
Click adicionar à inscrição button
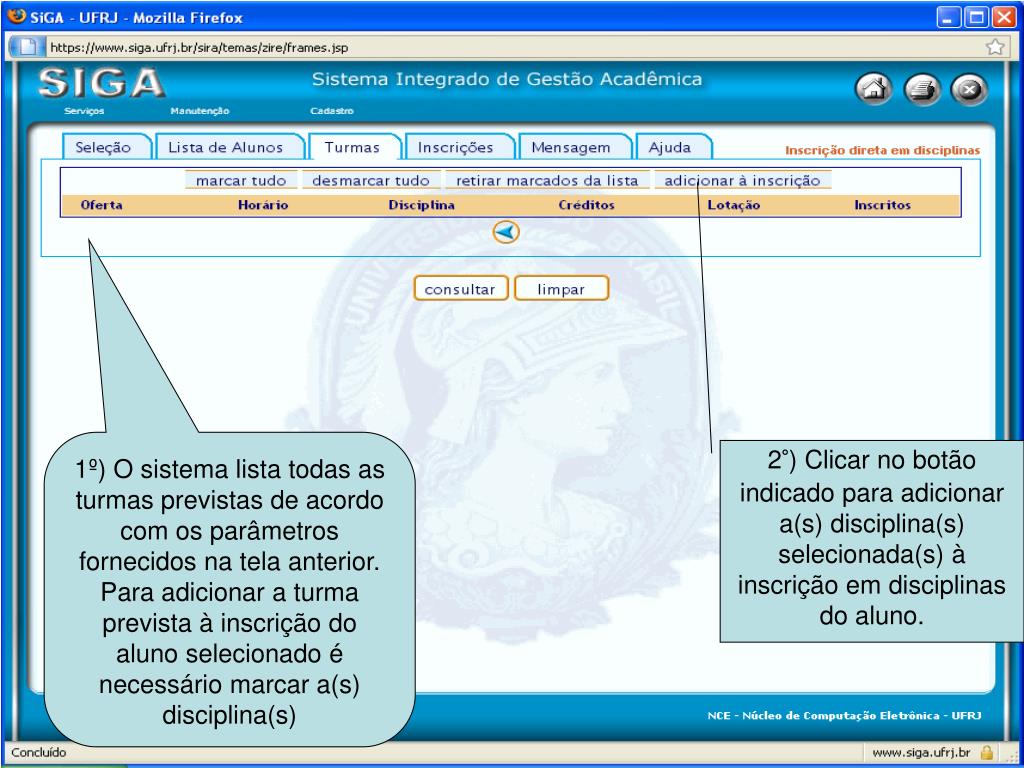743,180
